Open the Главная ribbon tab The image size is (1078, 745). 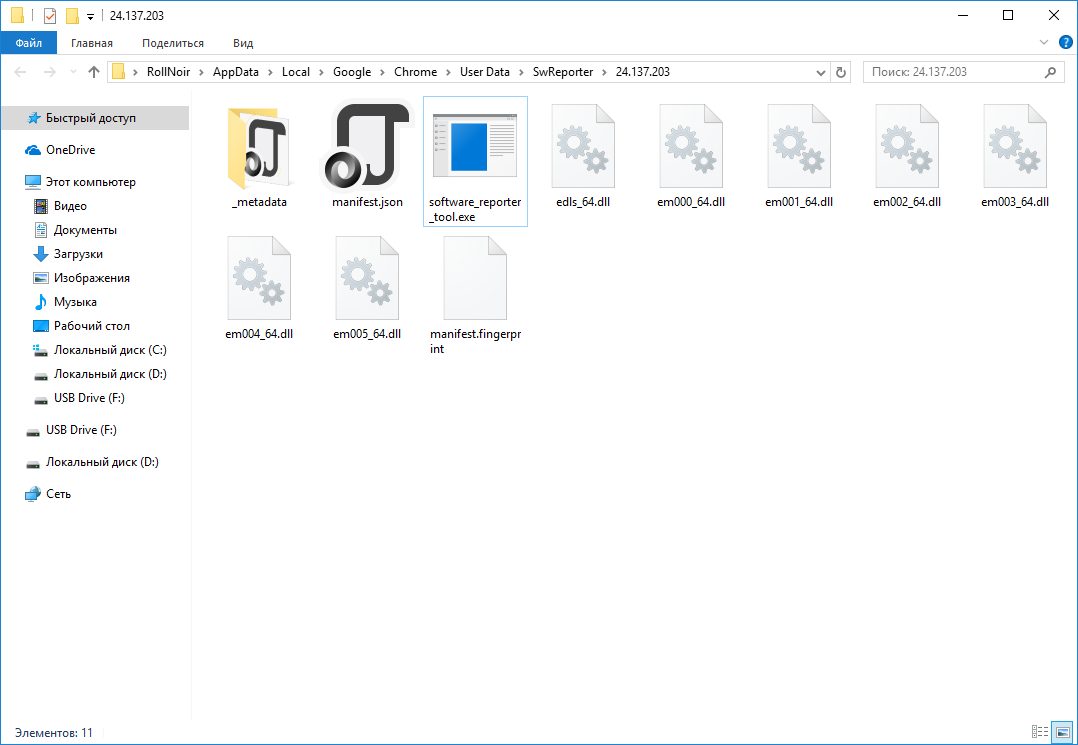(x=91, y=43)
